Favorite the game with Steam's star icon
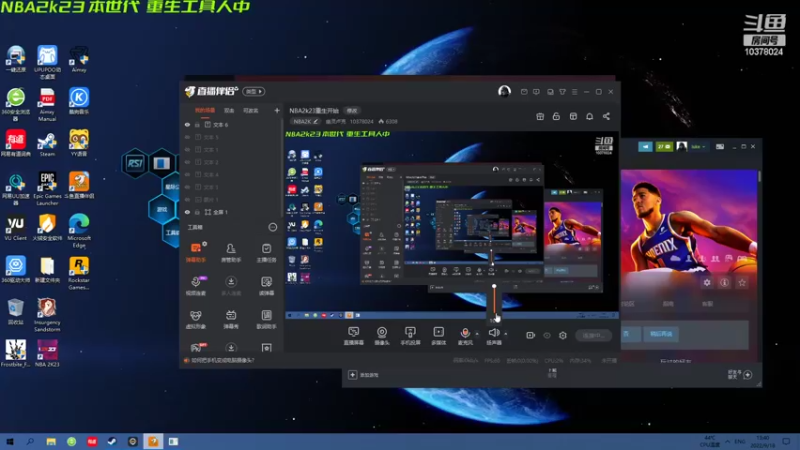 (x=742, y=282)
